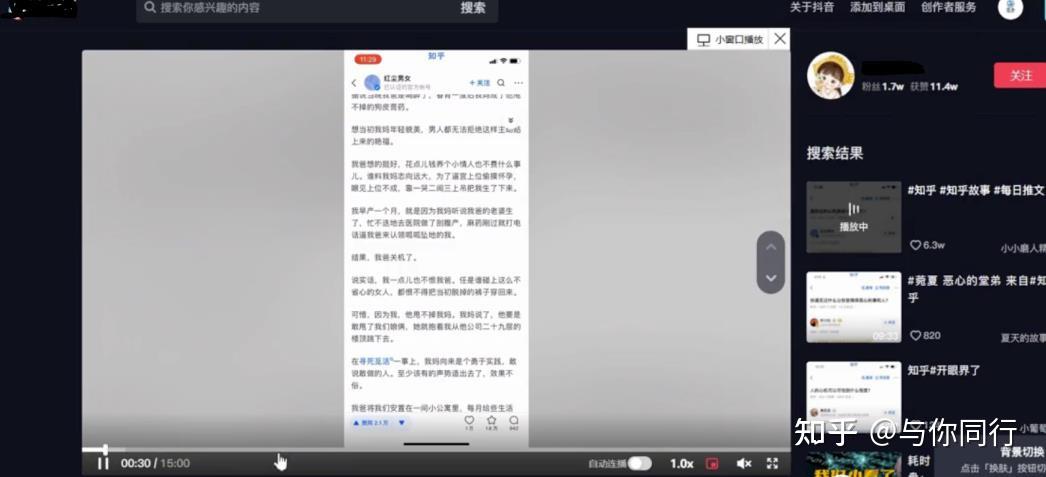Screen dimensions: 1046x477
Task: Open the 添加到桌面 link
Action: click(x=877, y=7)
